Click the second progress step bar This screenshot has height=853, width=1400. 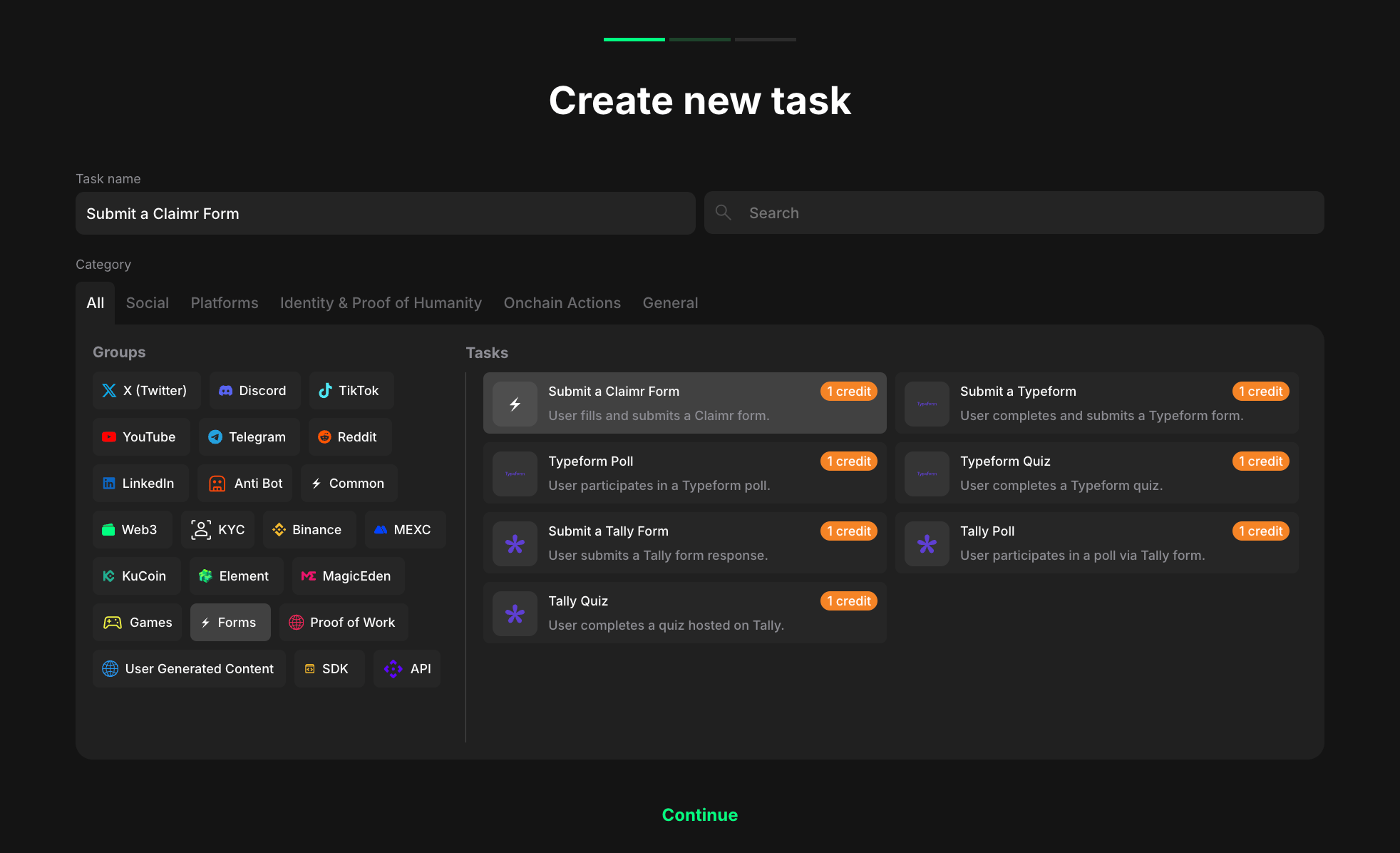coord(700,39)
